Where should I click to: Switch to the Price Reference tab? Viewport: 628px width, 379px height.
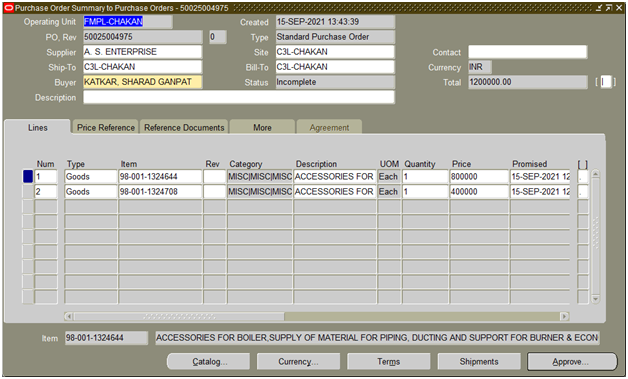coord(106,127)
